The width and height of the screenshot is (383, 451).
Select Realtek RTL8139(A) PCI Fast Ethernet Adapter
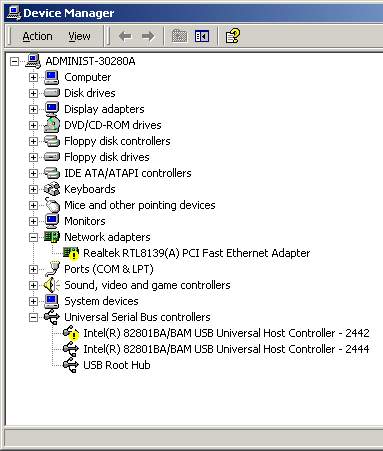tap(197, 253)
